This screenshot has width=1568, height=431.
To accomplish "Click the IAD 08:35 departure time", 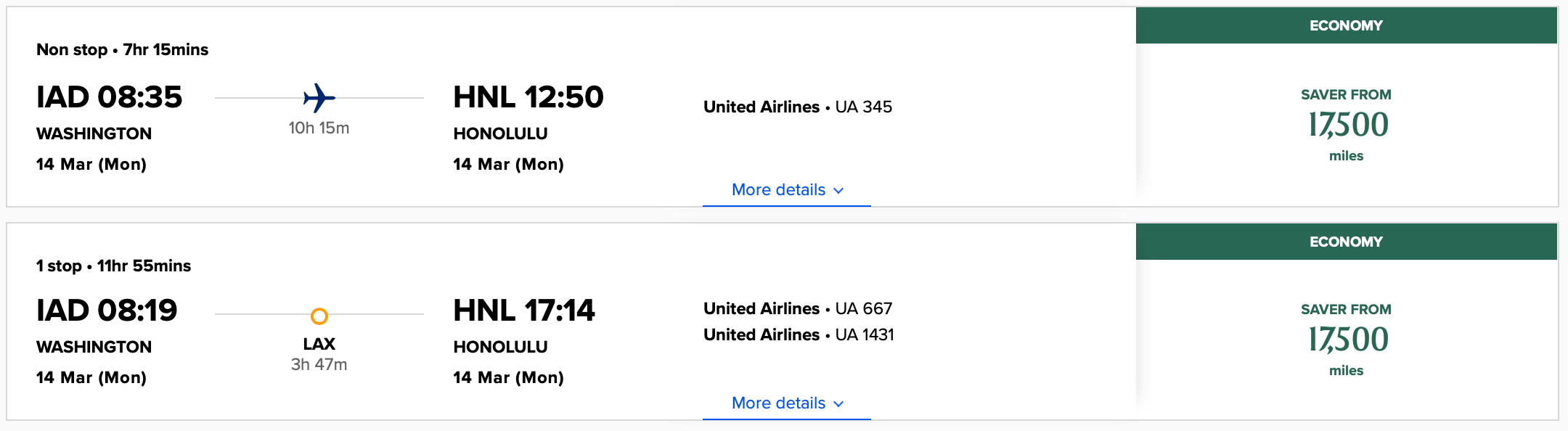I will click(110, 97).
